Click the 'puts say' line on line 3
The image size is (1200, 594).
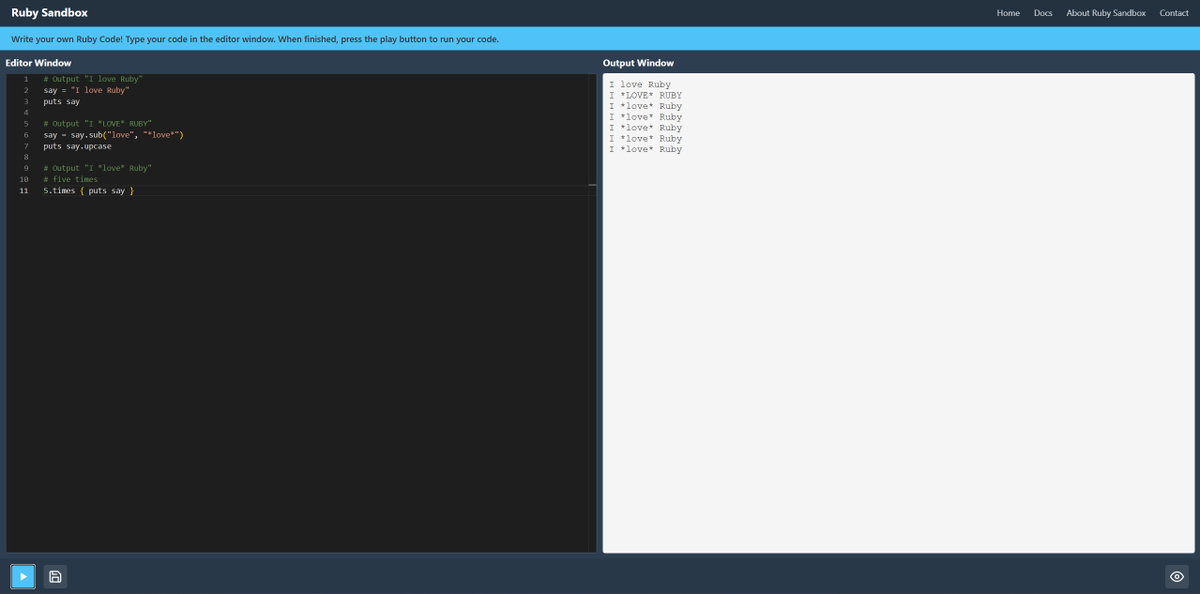pyautogui.click(x=61, y=101)
